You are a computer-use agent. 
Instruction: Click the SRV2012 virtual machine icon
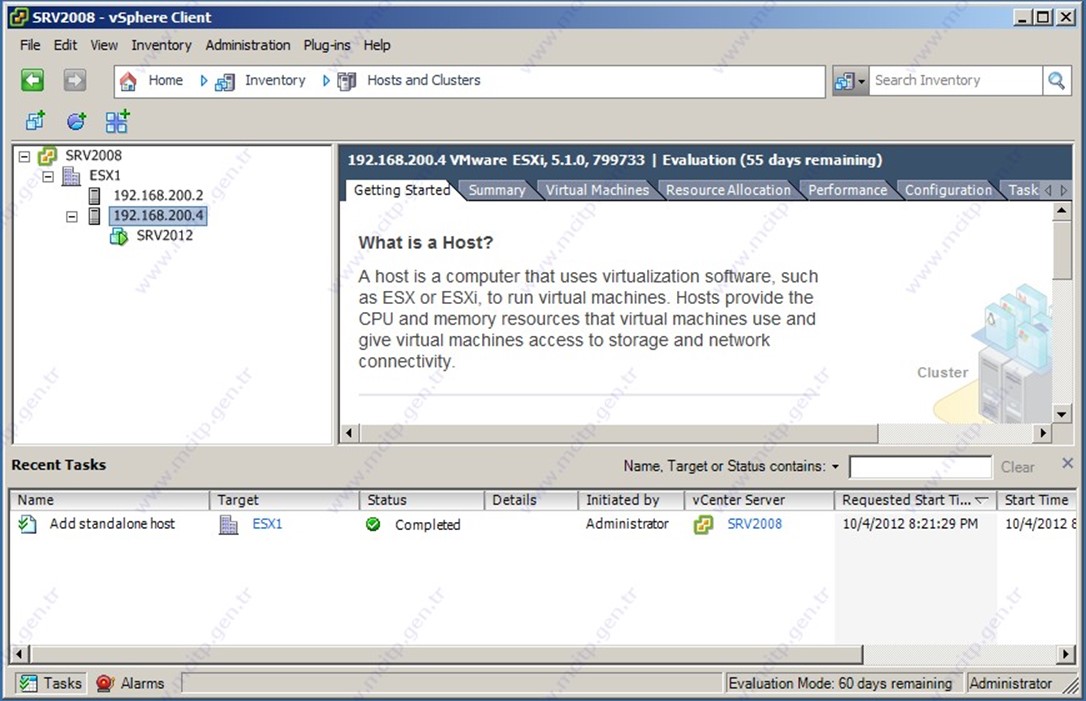pyautogui.click(x=118, y=236)
